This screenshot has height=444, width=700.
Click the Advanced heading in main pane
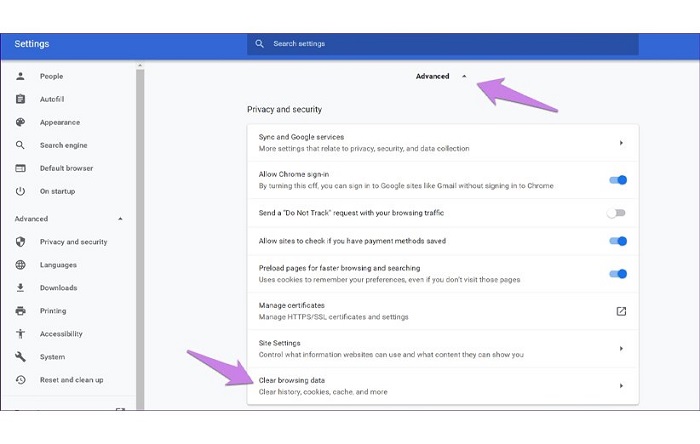[433, 76]
